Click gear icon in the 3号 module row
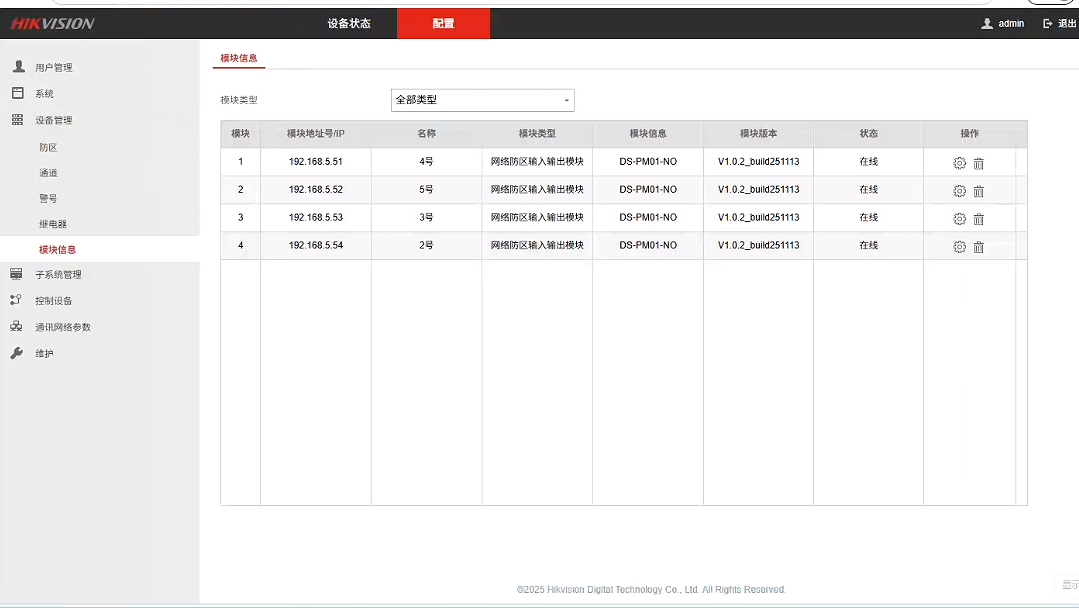This screenshot has height=608, width=1079. click(959, 219)
